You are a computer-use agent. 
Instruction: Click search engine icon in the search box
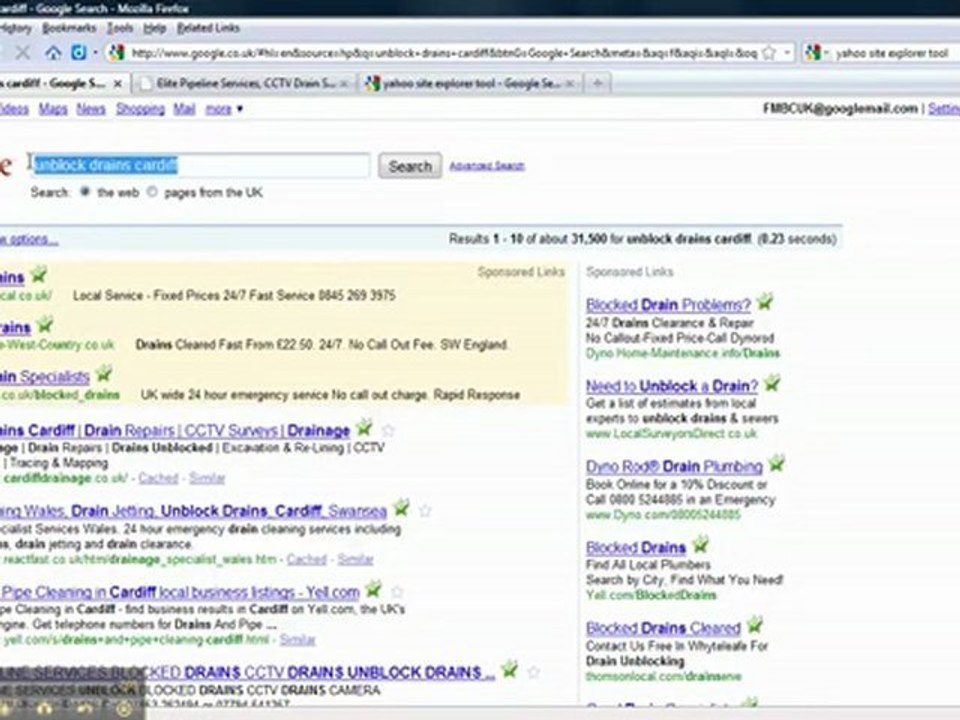(x=812, y=53)
